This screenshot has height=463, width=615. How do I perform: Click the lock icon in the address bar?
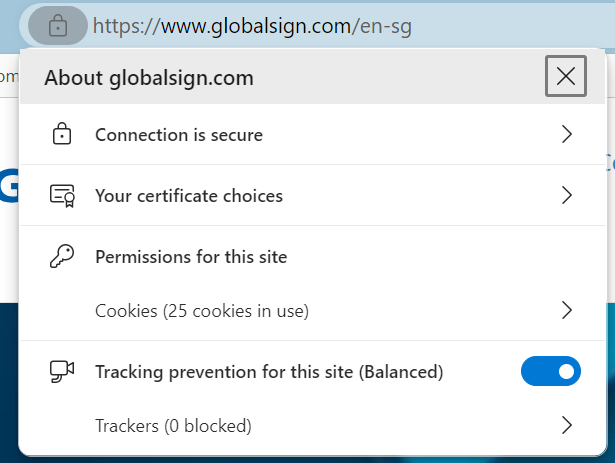58,25
